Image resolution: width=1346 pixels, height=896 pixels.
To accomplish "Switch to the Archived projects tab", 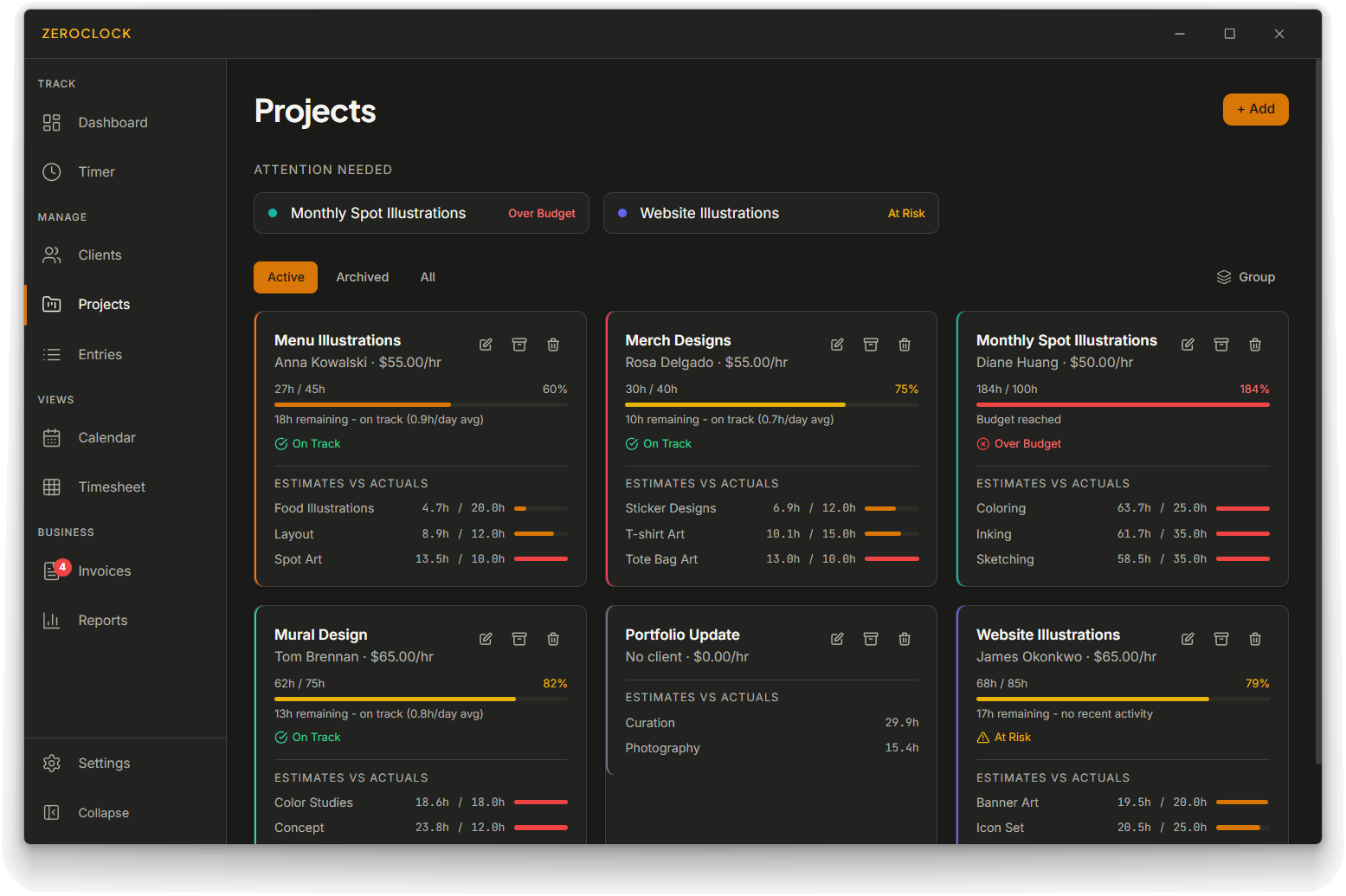I will (362, 277).
